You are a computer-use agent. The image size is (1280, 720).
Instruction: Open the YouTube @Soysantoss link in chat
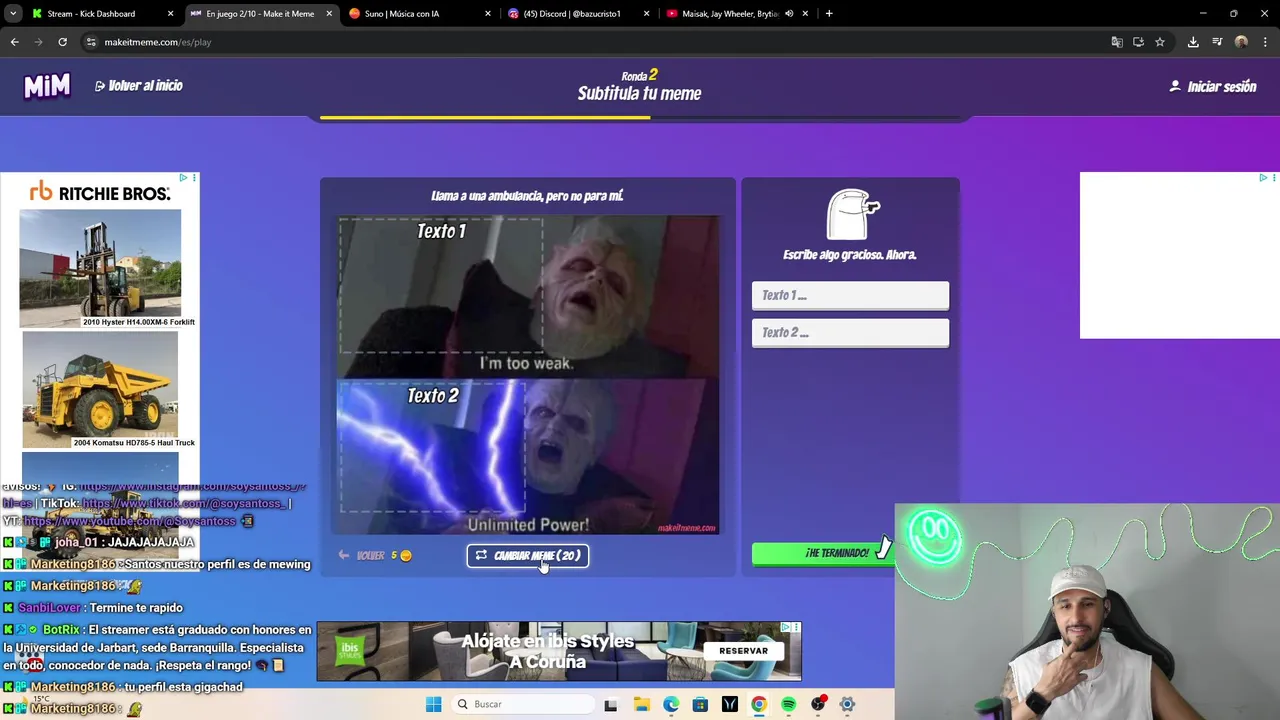[x=130, y=521]
